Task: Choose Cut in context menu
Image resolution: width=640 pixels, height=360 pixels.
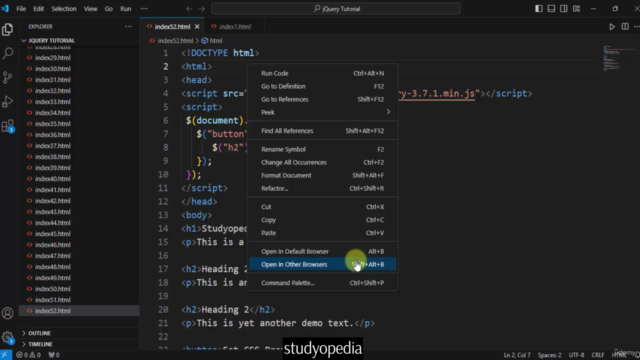Action: click(x=322, y=207)
